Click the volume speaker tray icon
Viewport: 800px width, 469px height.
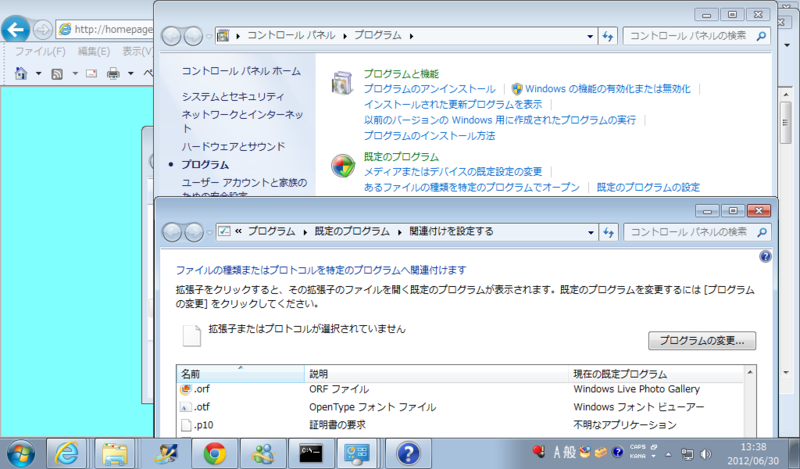(706, 454)
